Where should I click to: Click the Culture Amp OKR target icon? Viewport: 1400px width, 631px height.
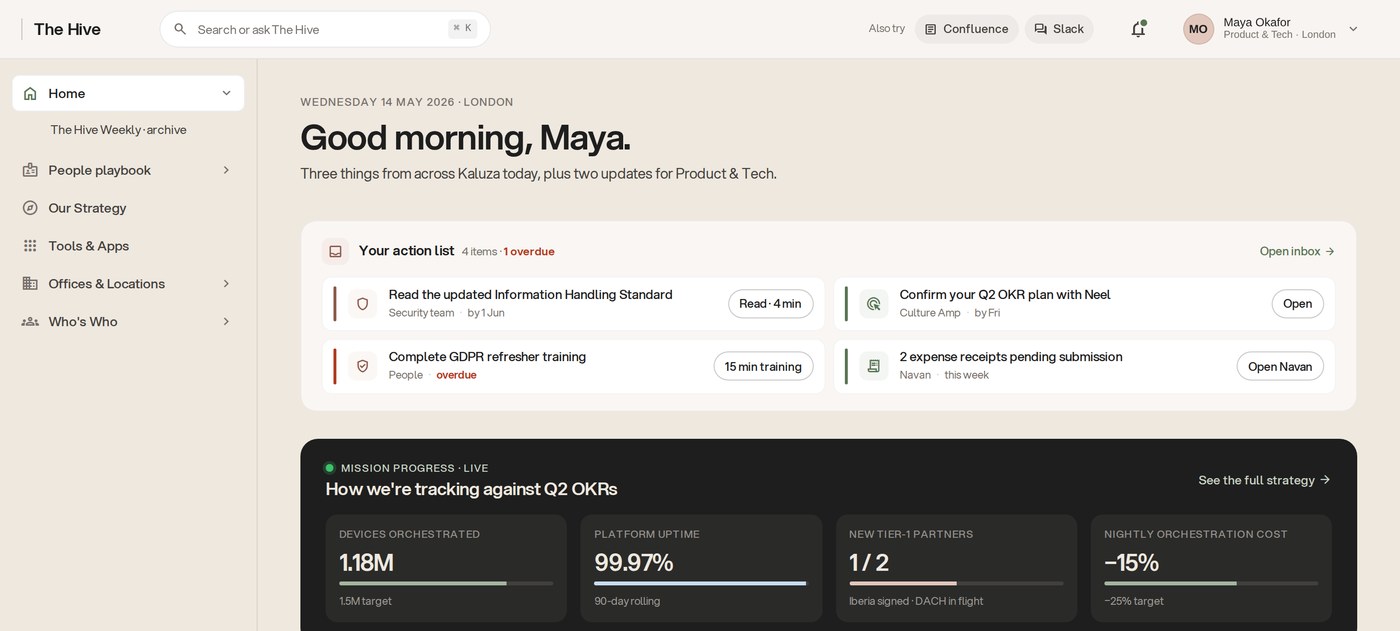coord(873,304)
